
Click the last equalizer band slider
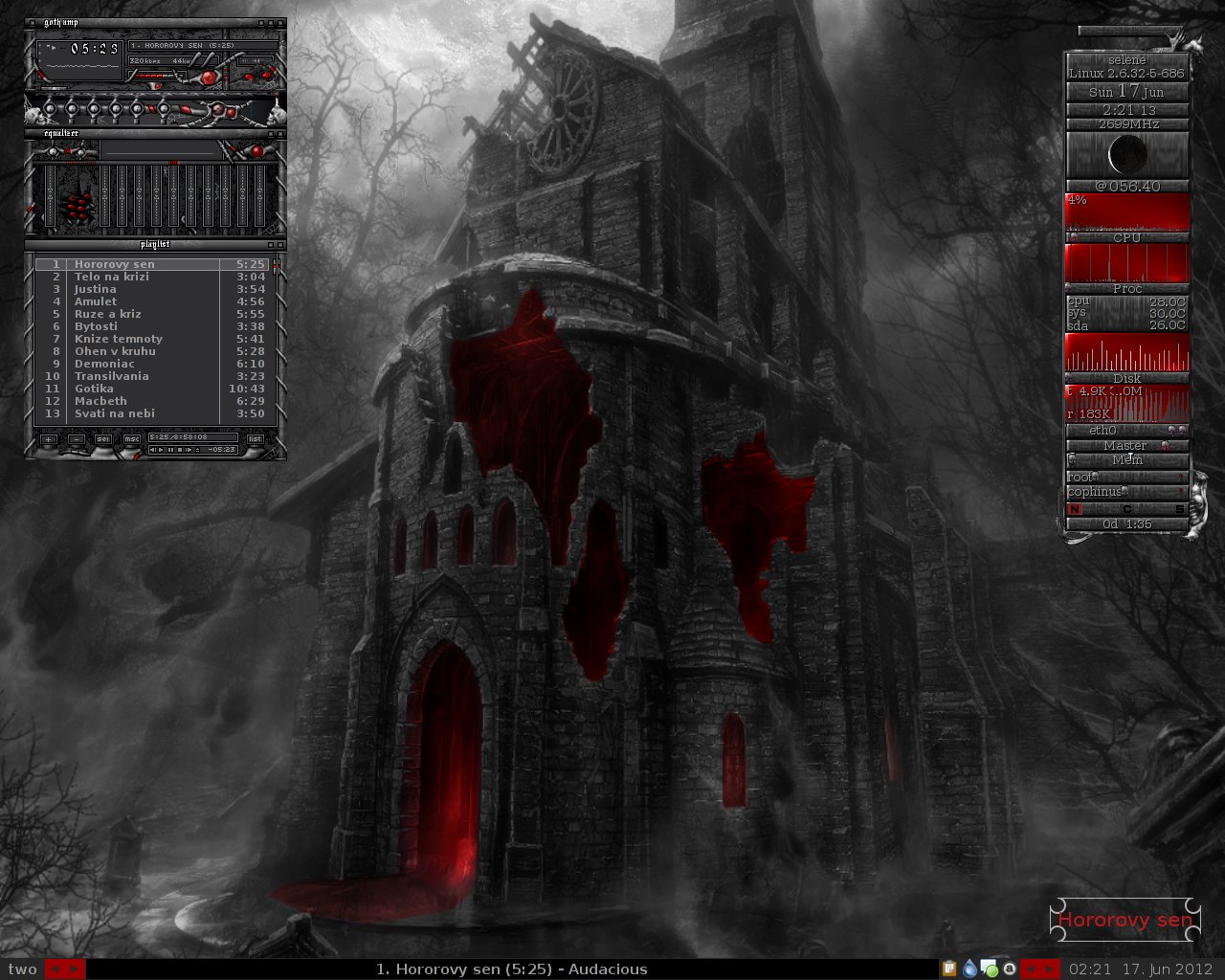[259, 196]
